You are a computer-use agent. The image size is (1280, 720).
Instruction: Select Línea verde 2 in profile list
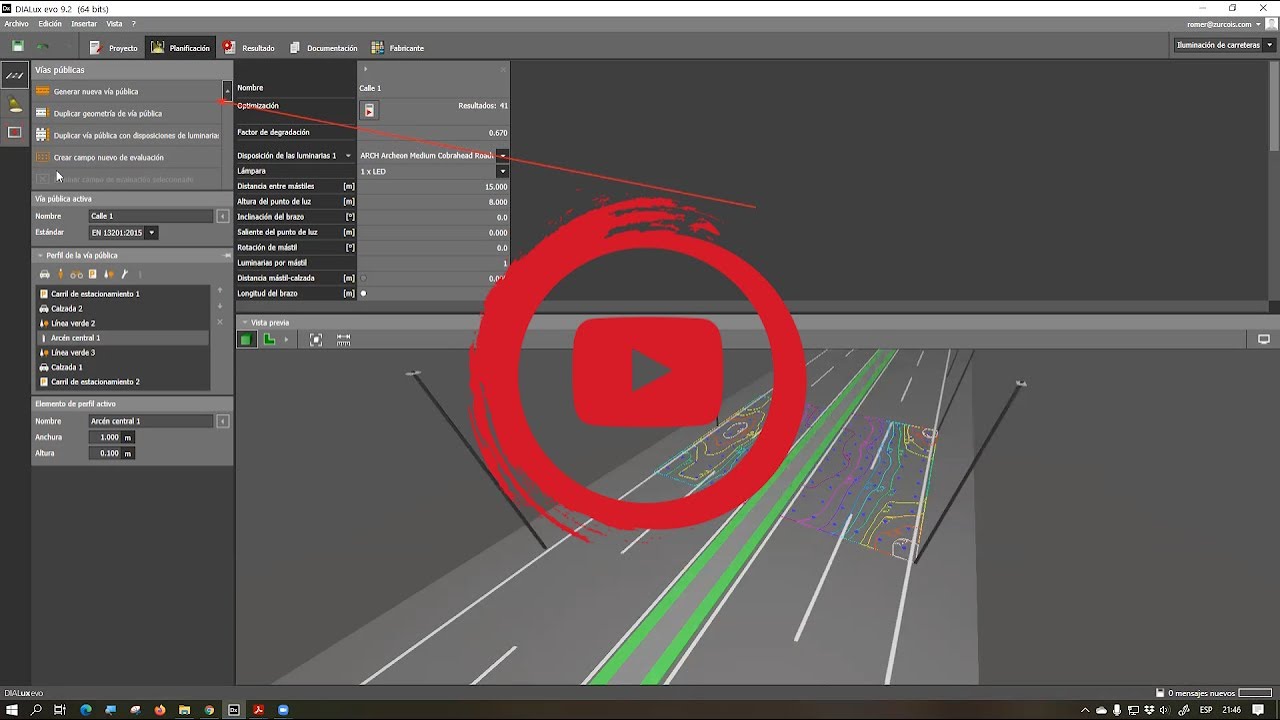tap(123, 324)
